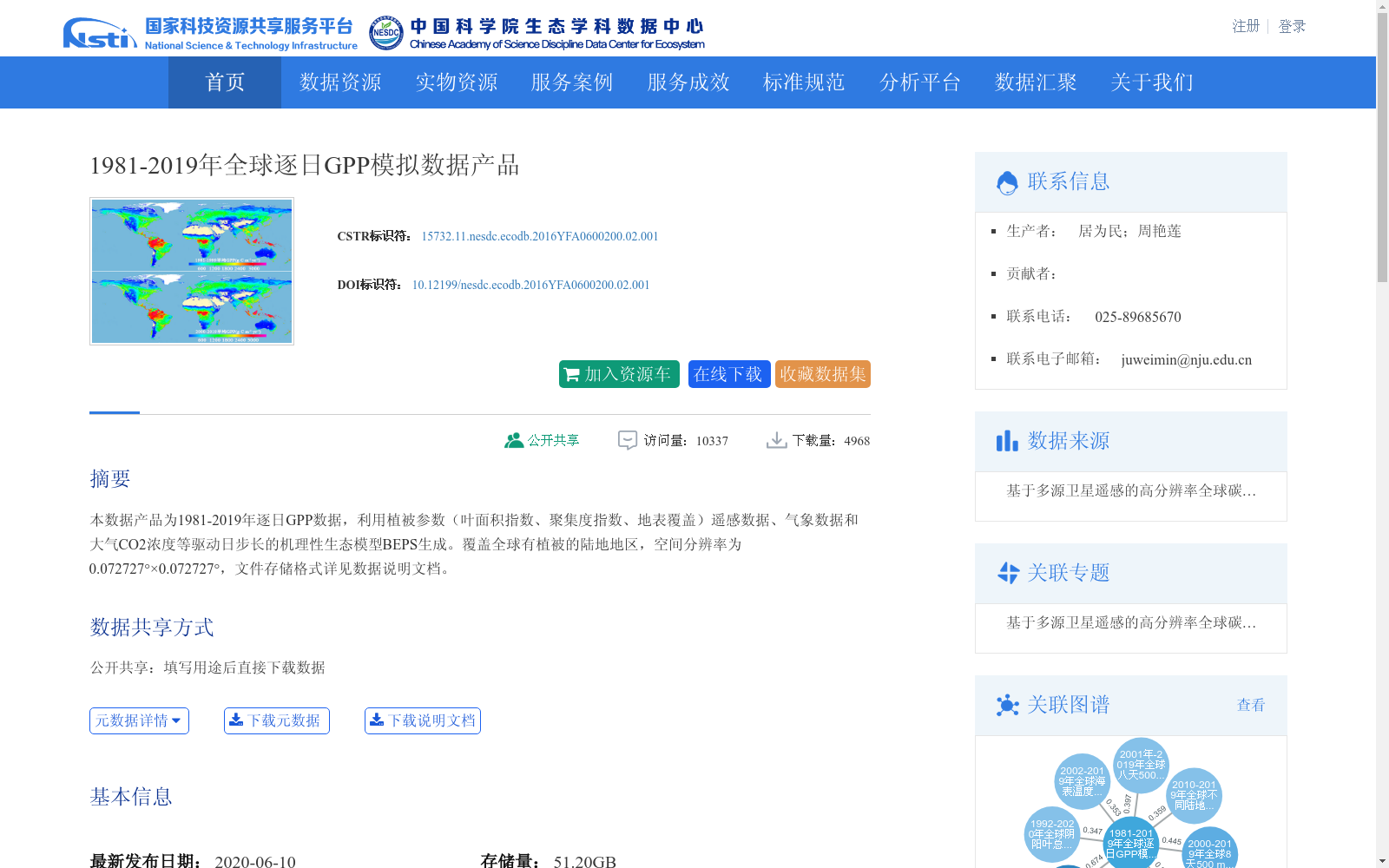Click the graph network icon beside 关联图谱
Image resolution: width=1389 pixels, height=868 pixels.
1008,705
